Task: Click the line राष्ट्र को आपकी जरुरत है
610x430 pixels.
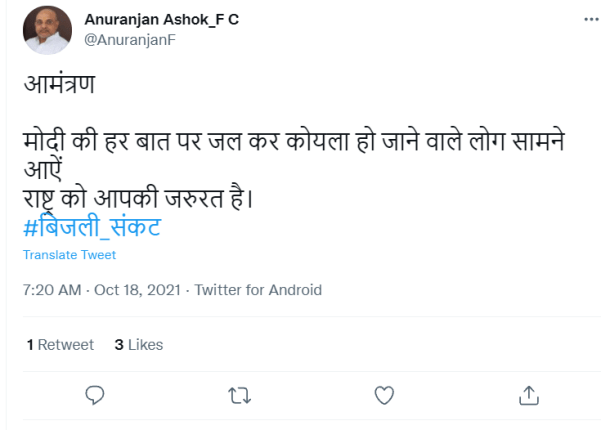Action: click(138, 198)
